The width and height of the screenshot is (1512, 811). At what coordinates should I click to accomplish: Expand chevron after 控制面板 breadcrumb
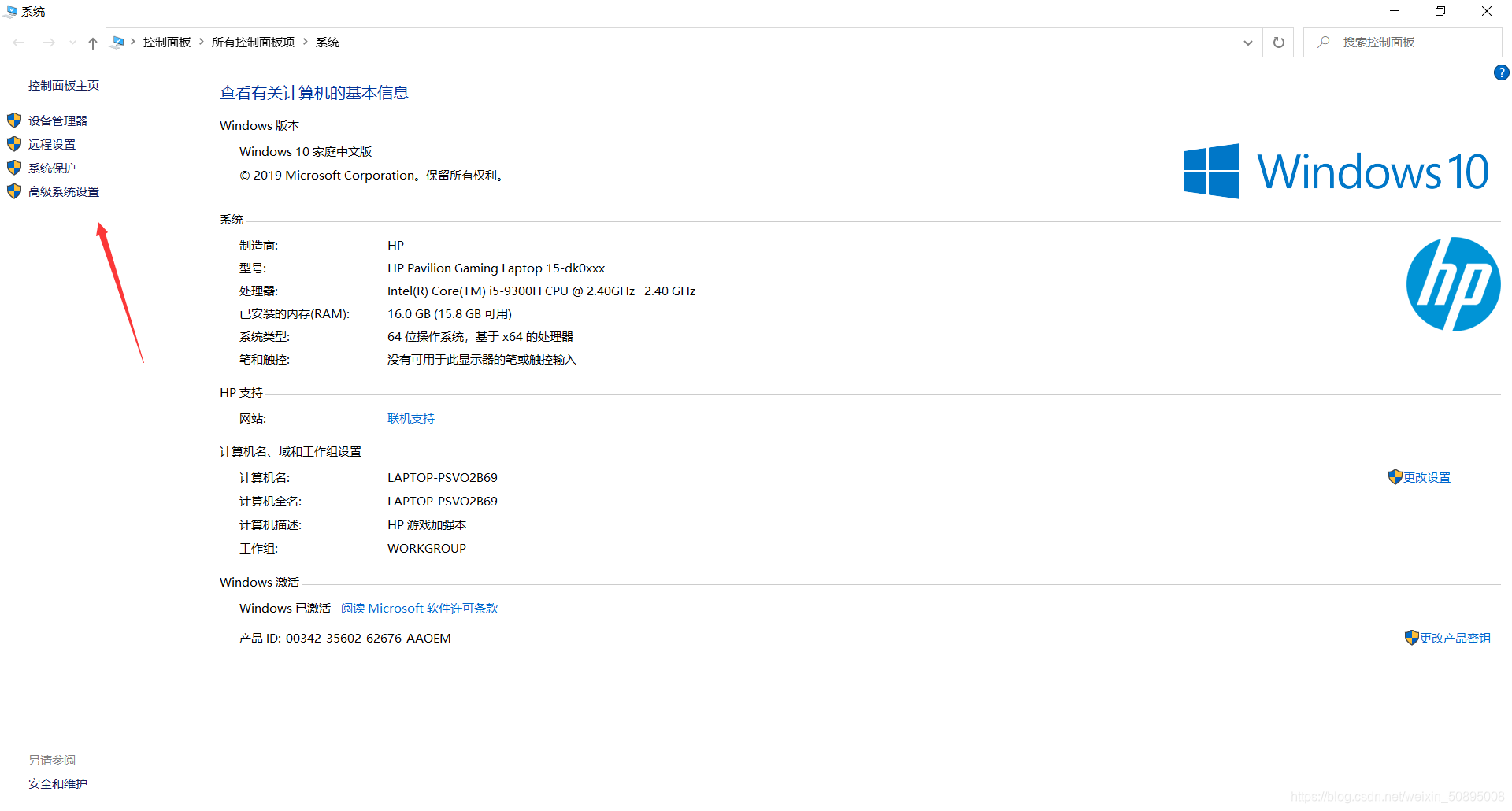click(202, 42)
